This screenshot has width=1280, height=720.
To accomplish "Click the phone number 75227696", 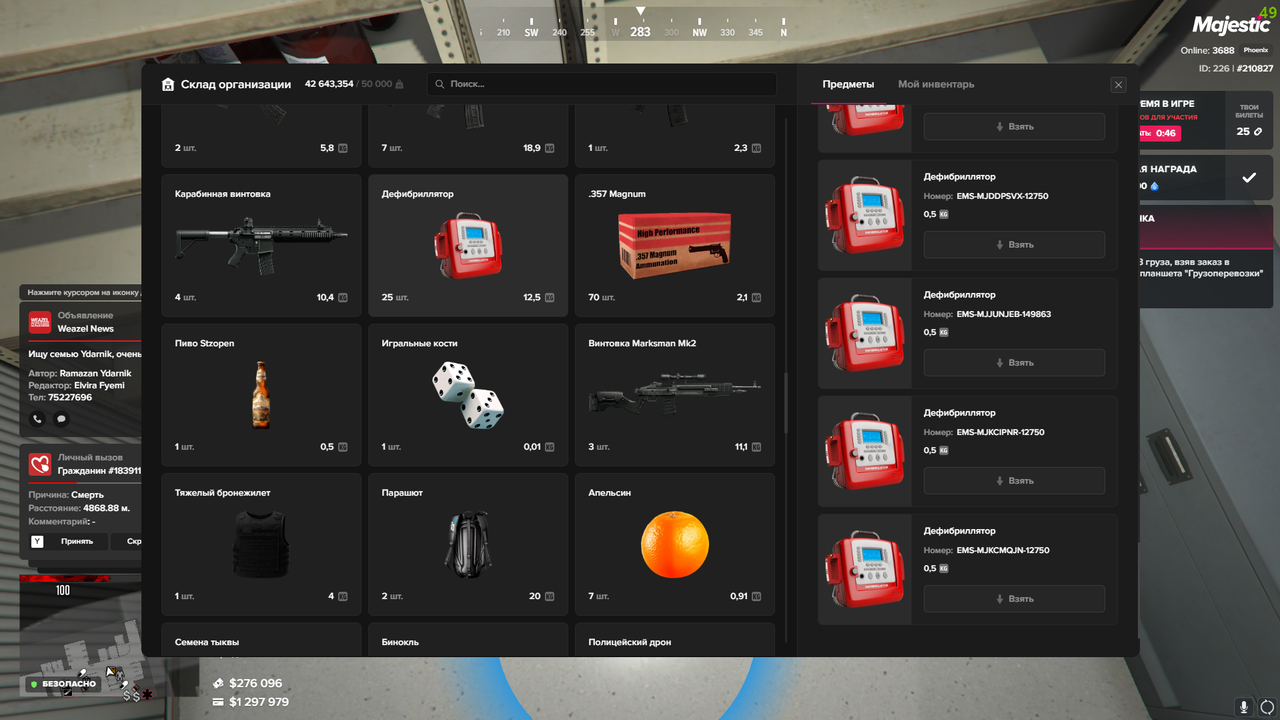I will click(70, 397).
